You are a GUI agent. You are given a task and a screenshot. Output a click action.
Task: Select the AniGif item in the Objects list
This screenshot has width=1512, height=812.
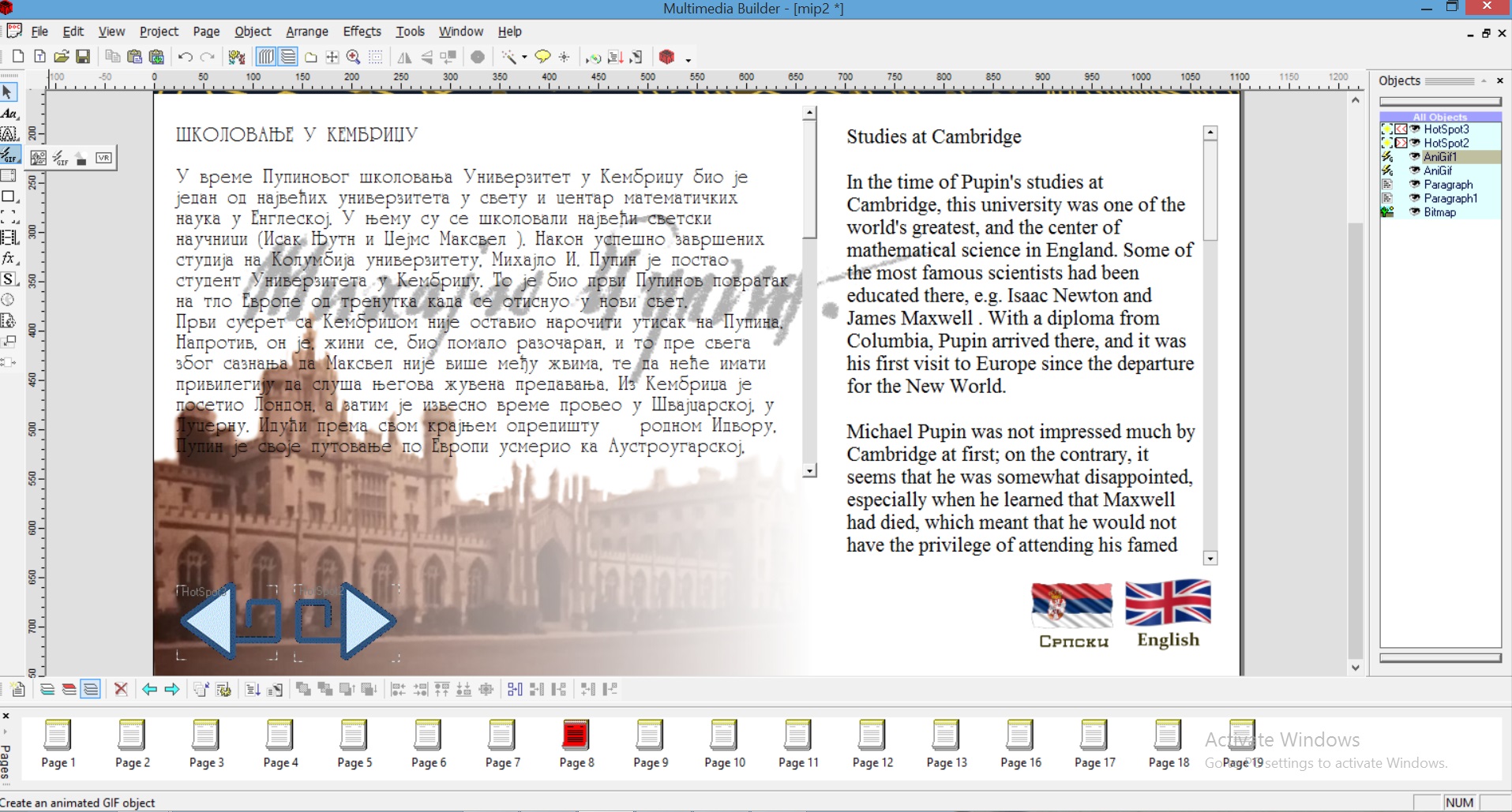(x=1437, y=170)
